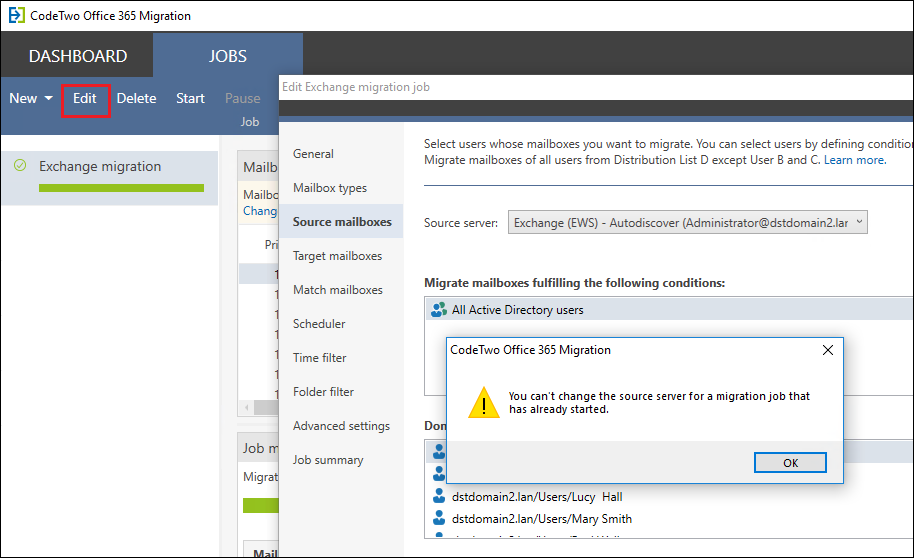The image size is (914, 558).
Task: Select All Active Directory users condition
Action: click(669, 310)
